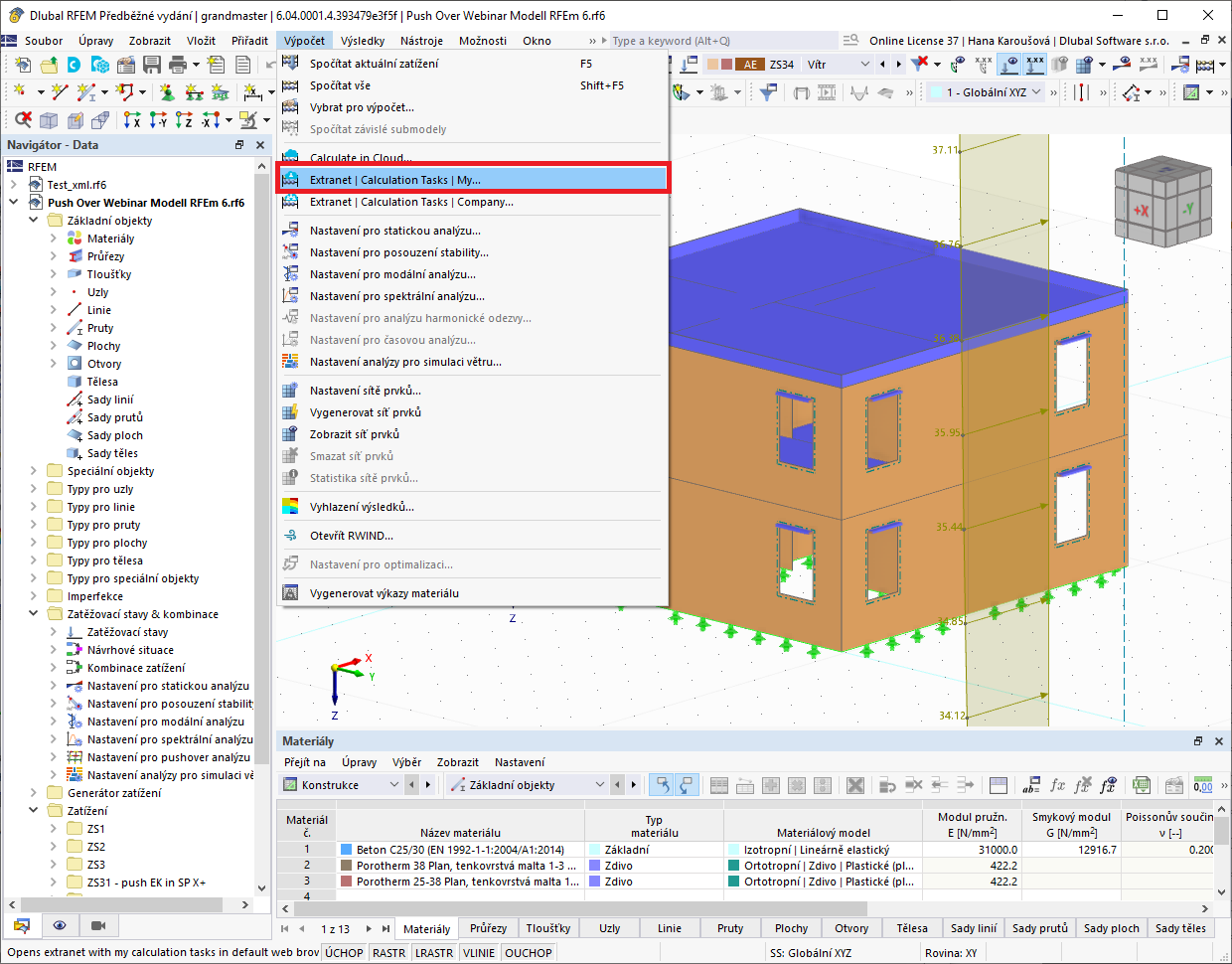The width and height of the screenshot is (1232, 964).
Task: Click the new line support tool
Action: coord(194,92)
